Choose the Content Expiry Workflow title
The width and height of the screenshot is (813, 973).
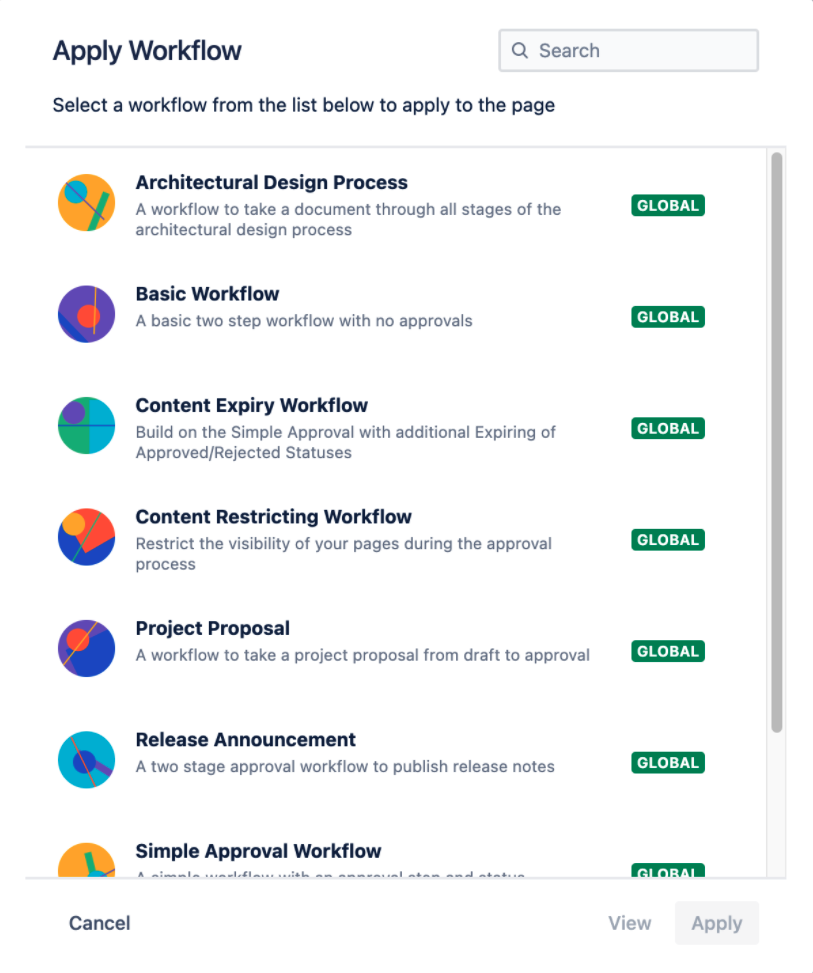point(251,405)
